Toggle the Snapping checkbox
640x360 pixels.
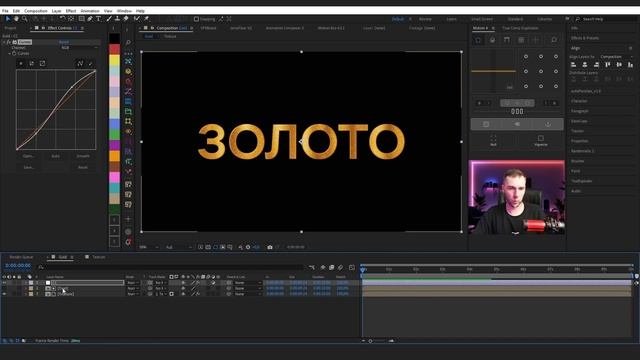196,19
